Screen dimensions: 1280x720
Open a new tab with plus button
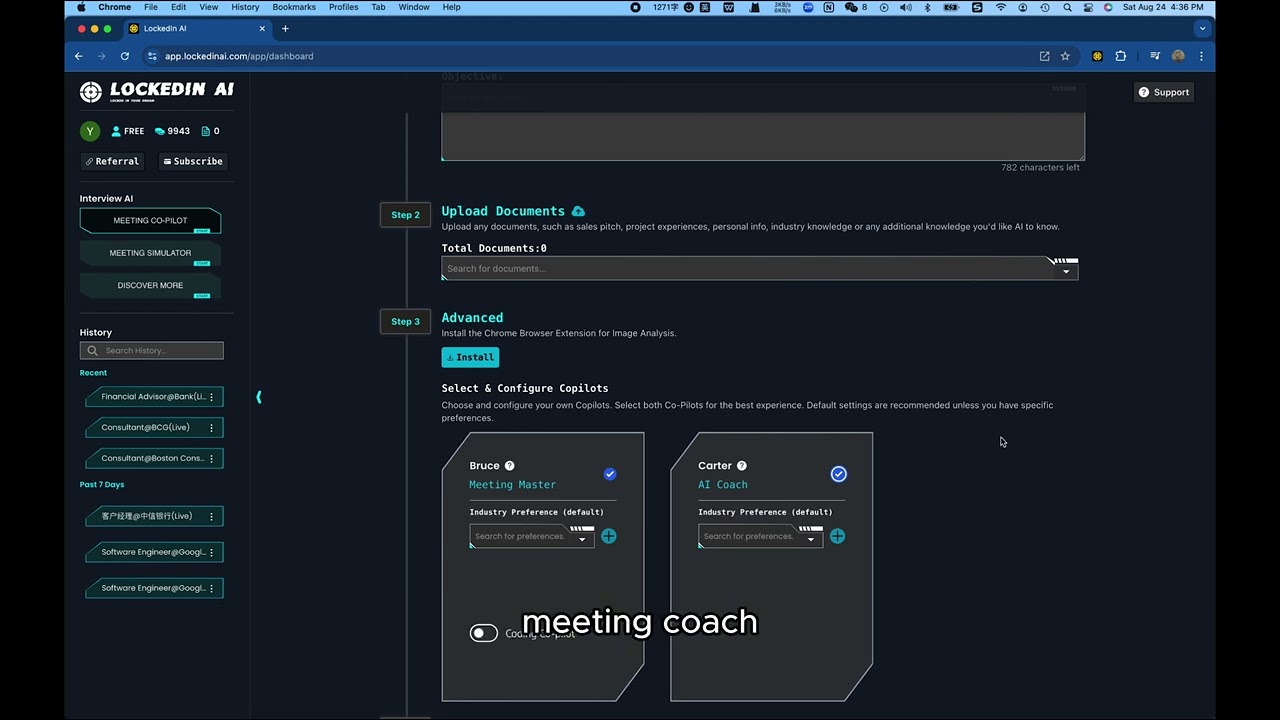point(285,29)
